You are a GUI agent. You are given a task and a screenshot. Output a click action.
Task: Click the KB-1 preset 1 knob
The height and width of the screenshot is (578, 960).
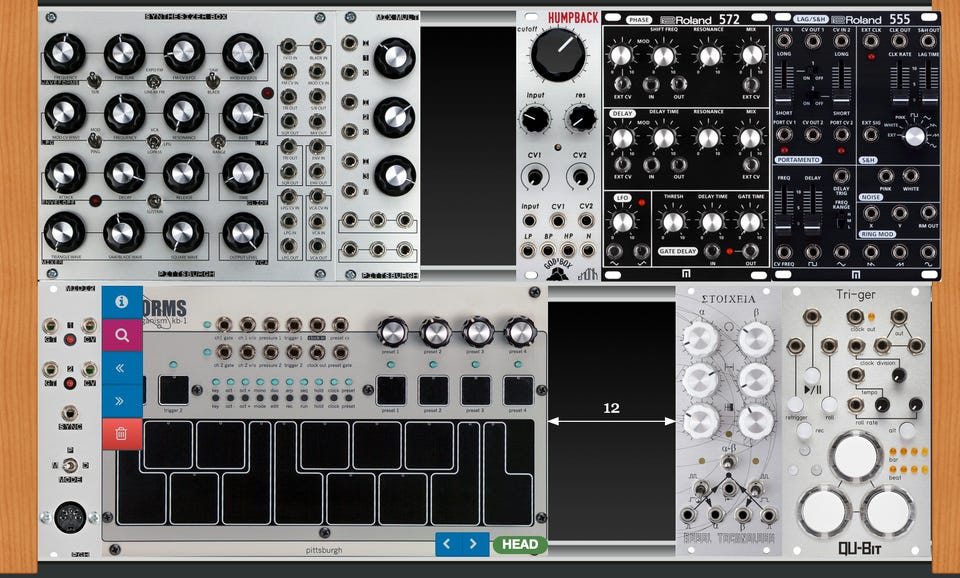click(392, 332)
